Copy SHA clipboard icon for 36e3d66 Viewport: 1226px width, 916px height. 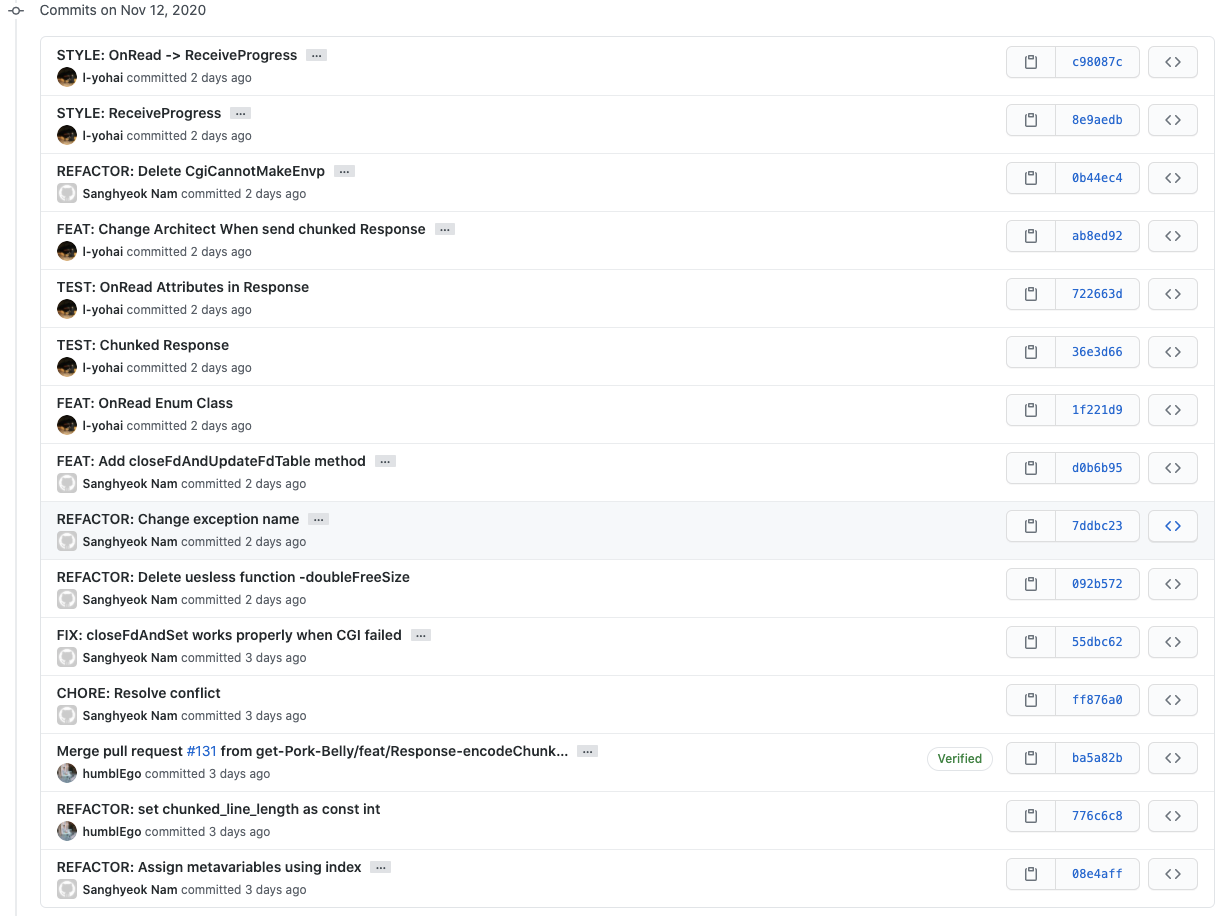(x=1030, y=352)
